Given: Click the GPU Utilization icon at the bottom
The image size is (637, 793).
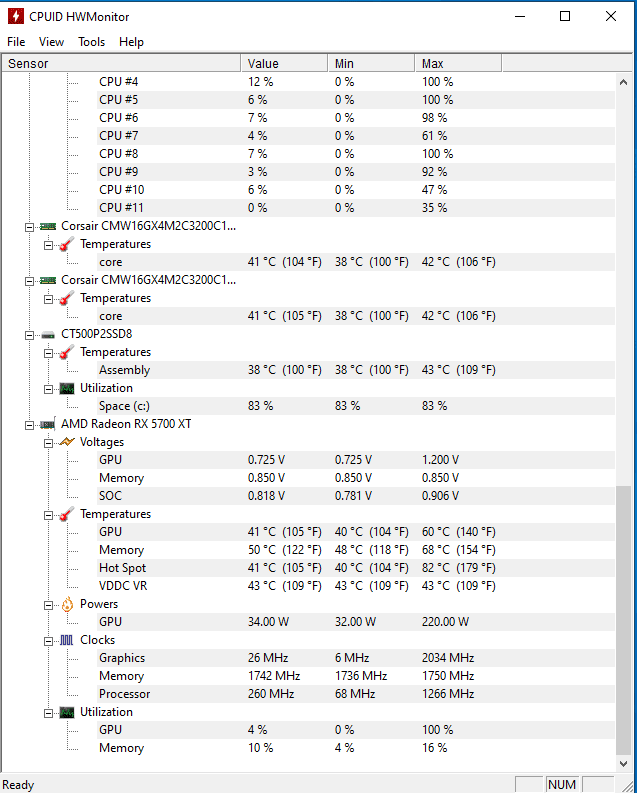Looking at the screenshot, I should click(x=66, y=712).
